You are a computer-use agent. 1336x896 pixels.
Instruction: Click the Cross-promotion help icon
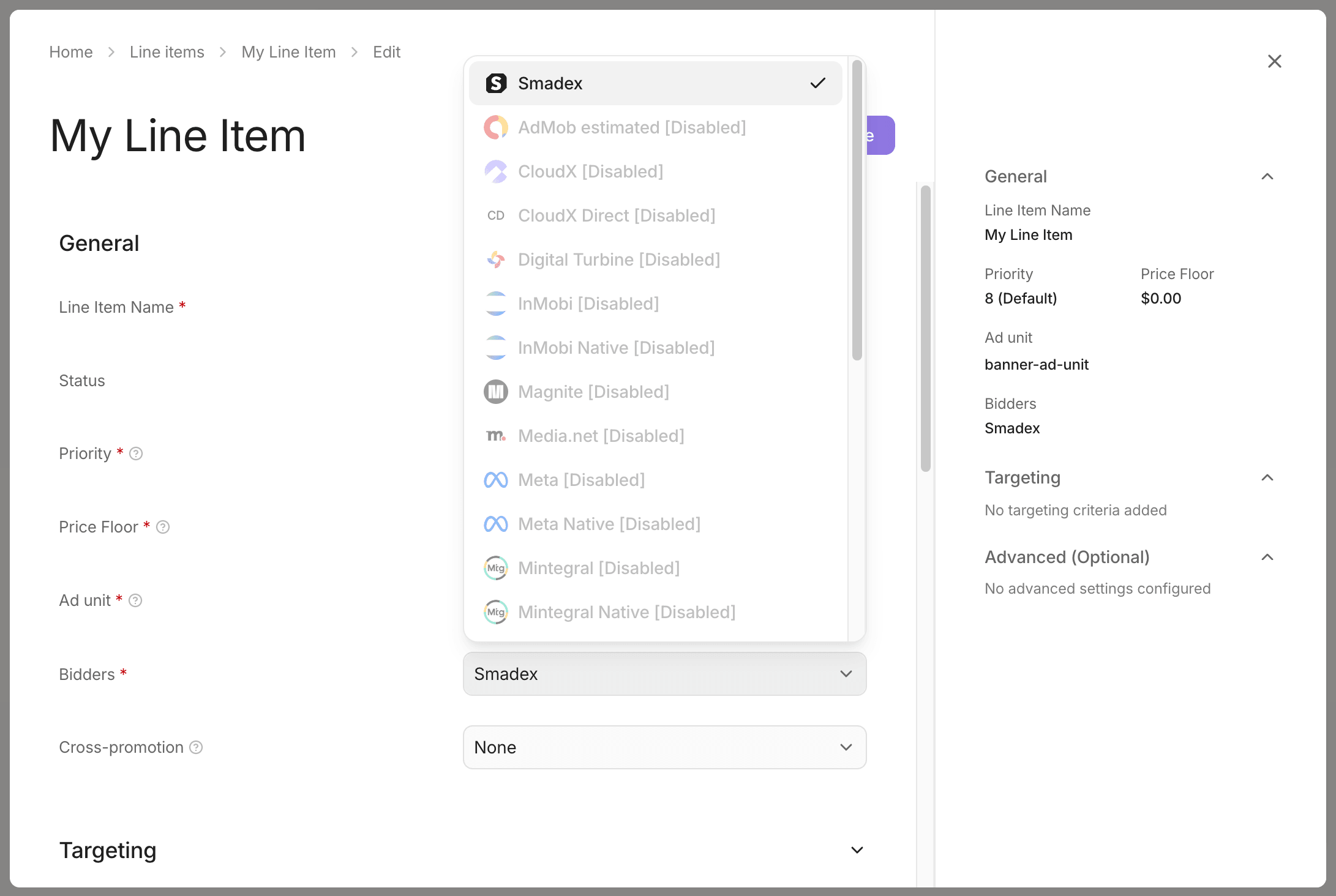click(x=196, y=747)
